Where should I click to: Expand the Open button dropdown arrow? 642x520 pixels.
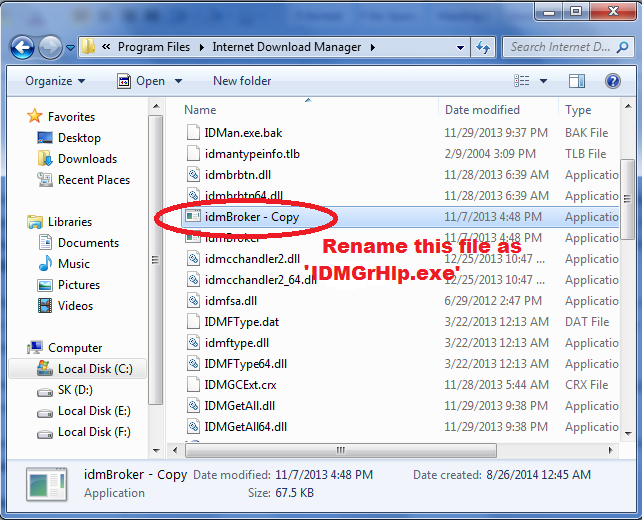pos(179,81)
